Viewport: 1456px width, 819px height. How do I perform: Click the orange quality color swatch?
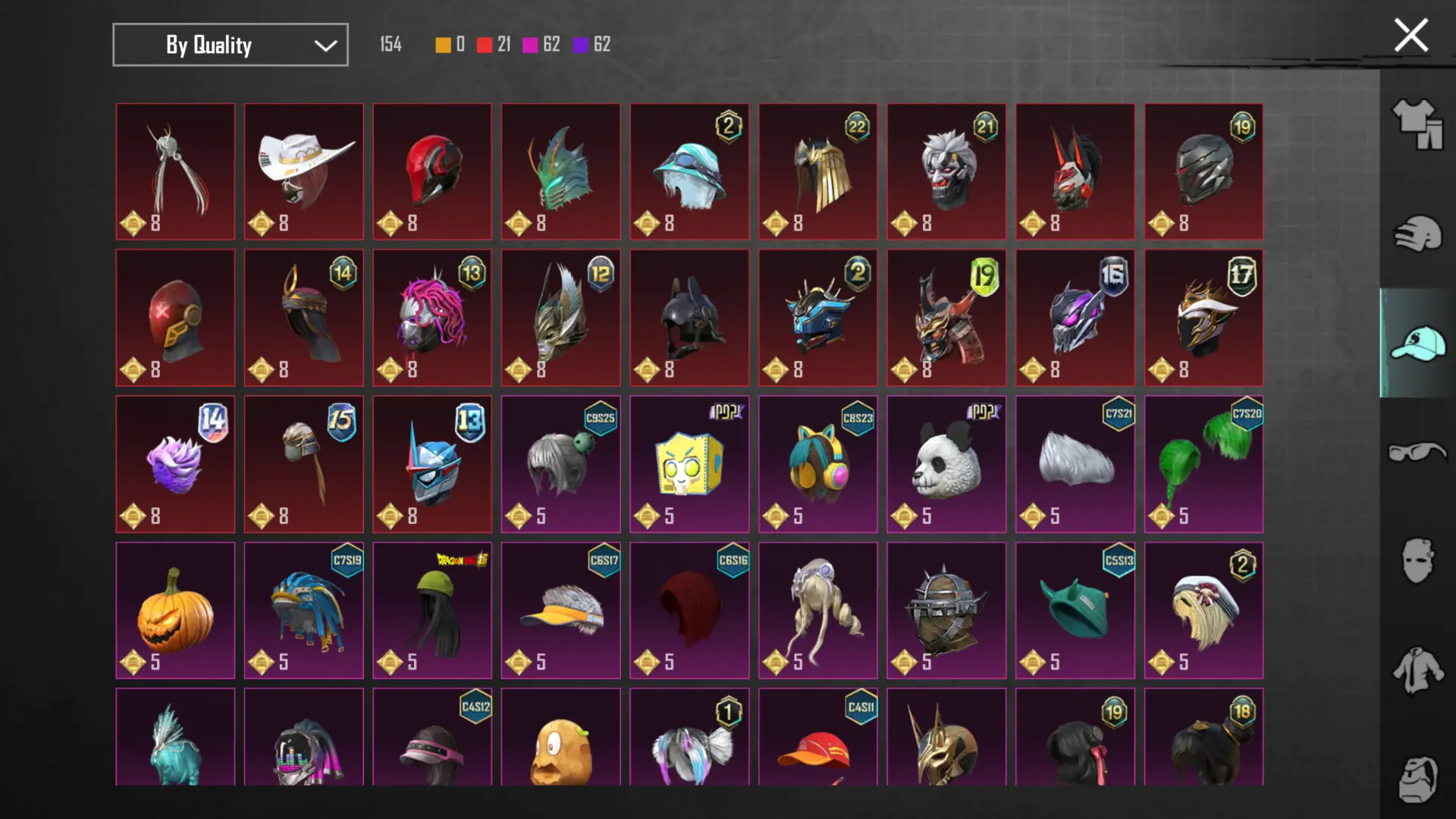443,45
